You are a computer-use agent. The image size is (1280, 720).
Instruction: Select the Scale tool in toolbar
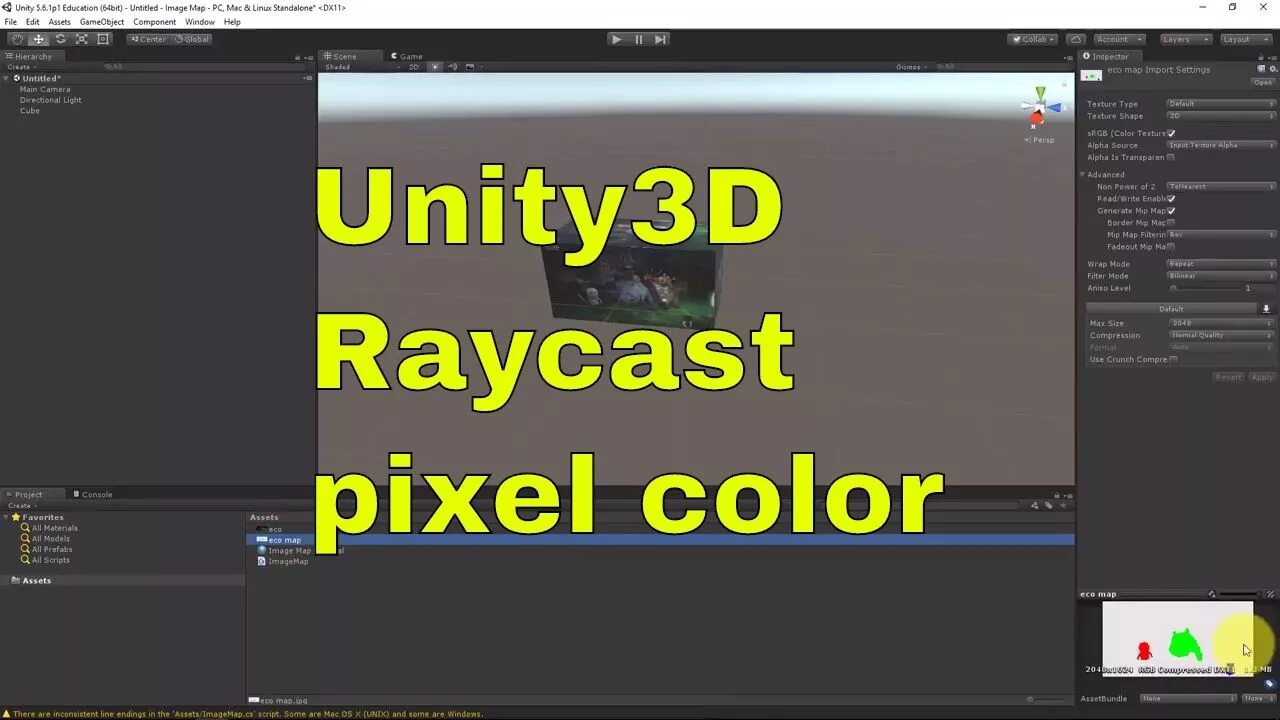(x=81, y=39)
